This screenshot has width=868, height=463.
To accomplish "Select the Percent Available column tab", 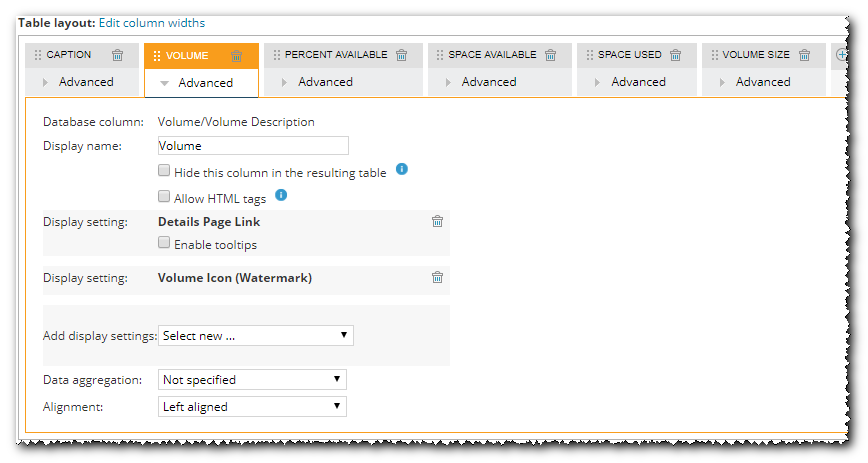I will 336,55.
